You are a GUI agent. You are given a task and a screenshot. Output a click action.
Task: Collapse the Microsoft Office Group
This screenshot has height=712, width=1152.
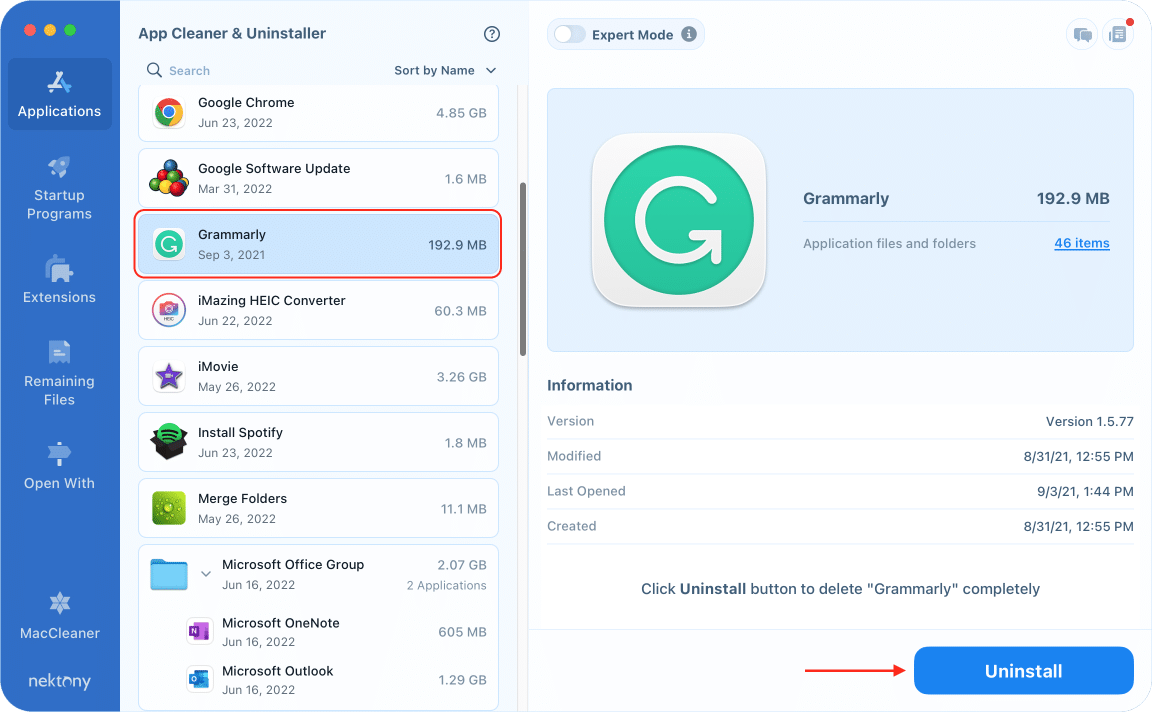tap(206, 573)
